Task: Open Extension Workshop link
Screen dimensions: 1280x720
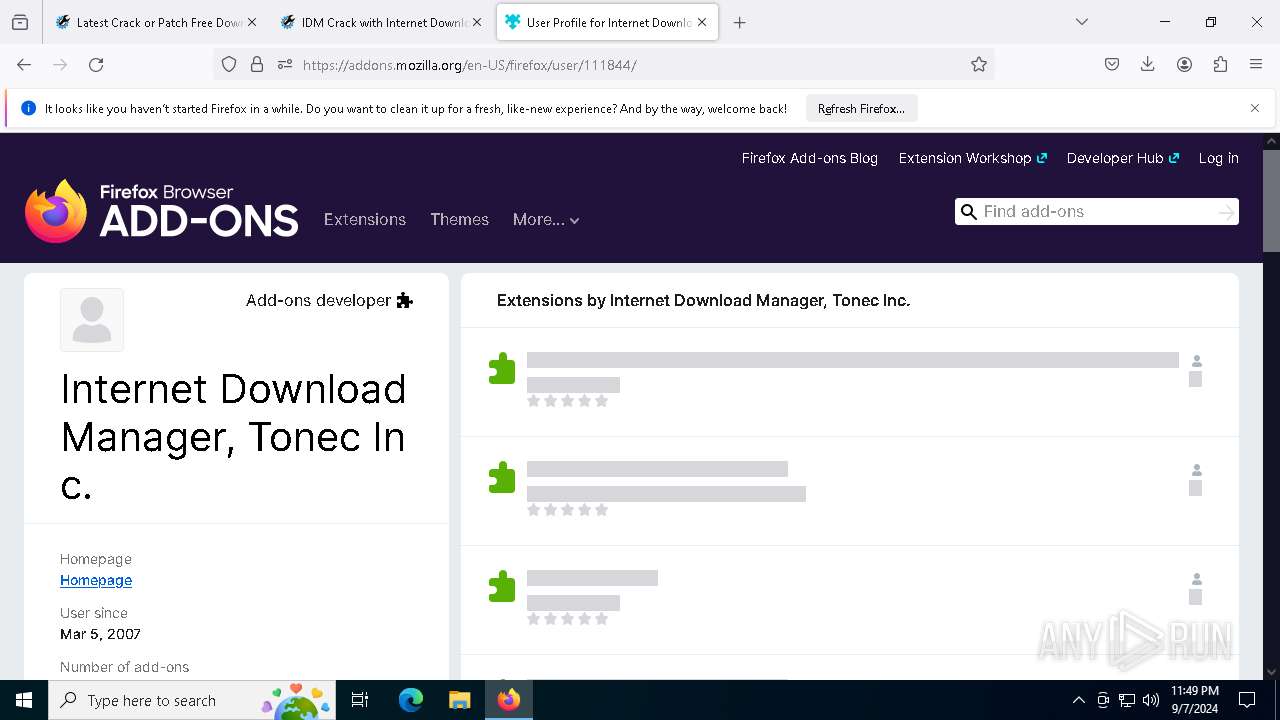Action: (973, 158)
